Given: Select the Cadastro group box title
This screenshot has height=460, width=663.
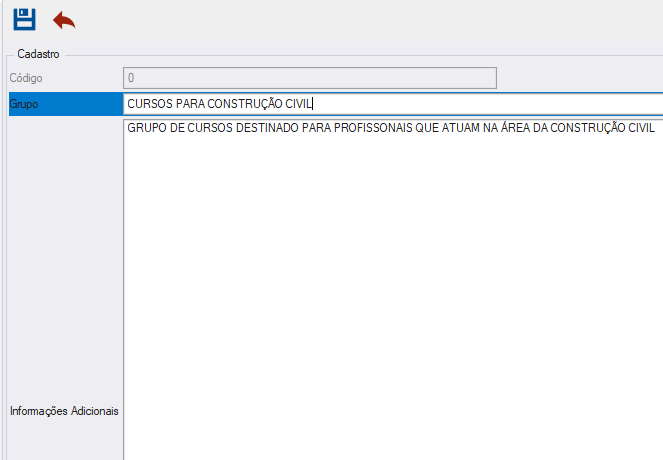Looking at the screenshot, I should tap(38, 54).
